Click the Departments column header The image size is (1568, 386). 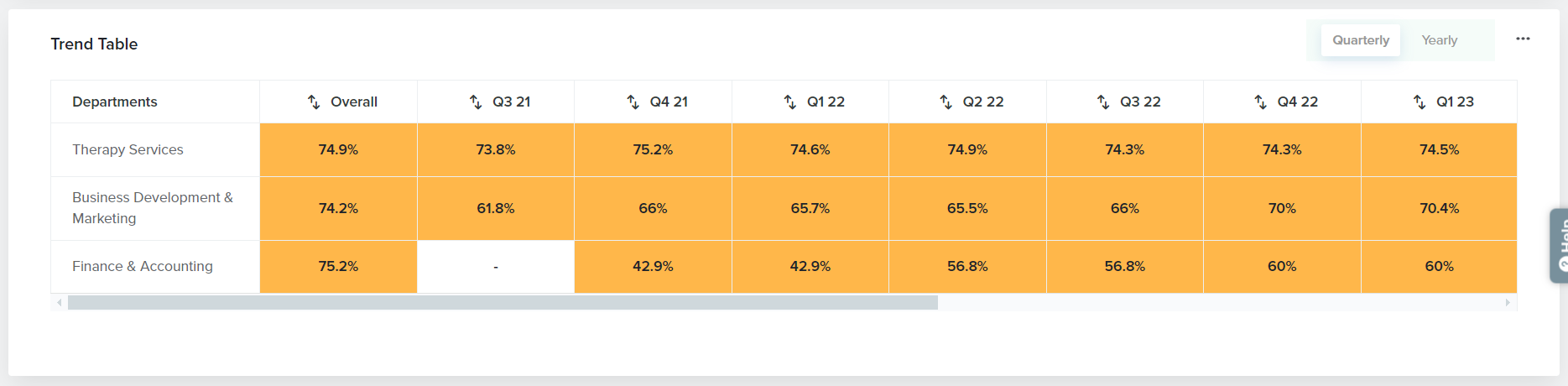point(115,102)
